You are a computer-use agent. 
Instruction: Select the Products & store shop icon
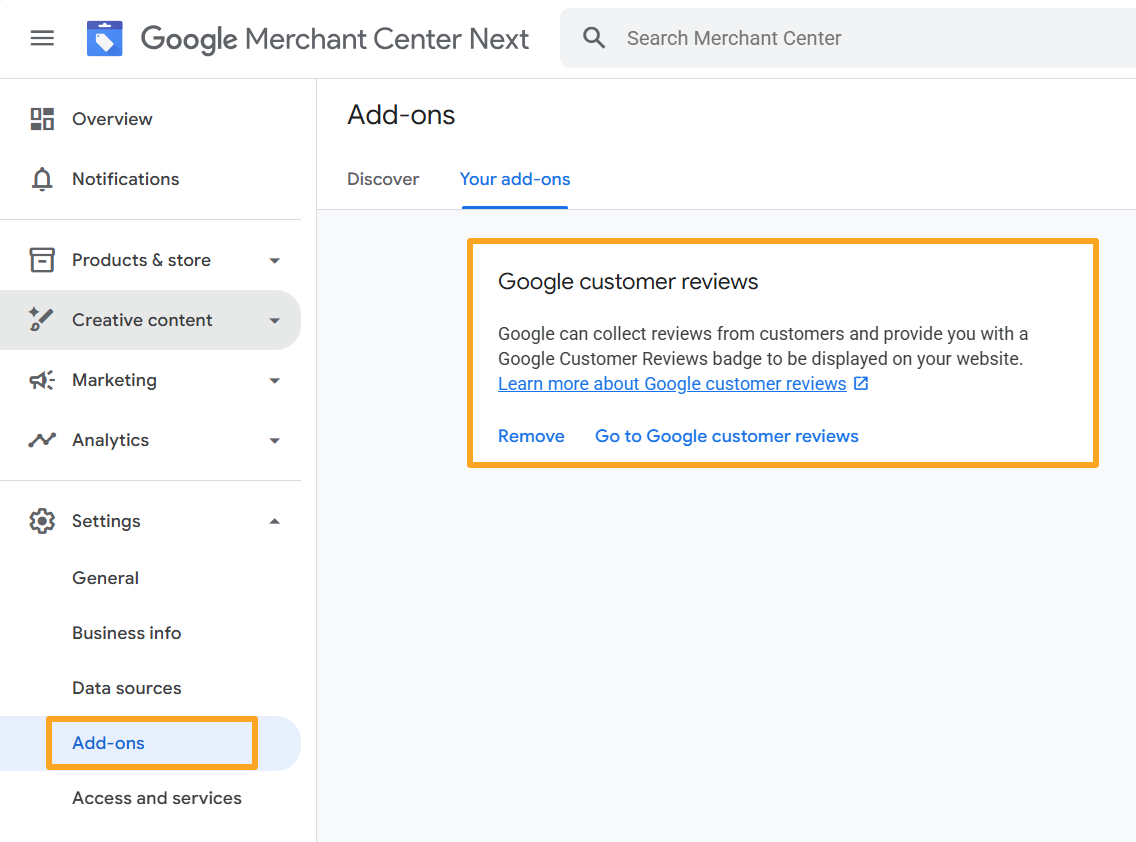41,259
